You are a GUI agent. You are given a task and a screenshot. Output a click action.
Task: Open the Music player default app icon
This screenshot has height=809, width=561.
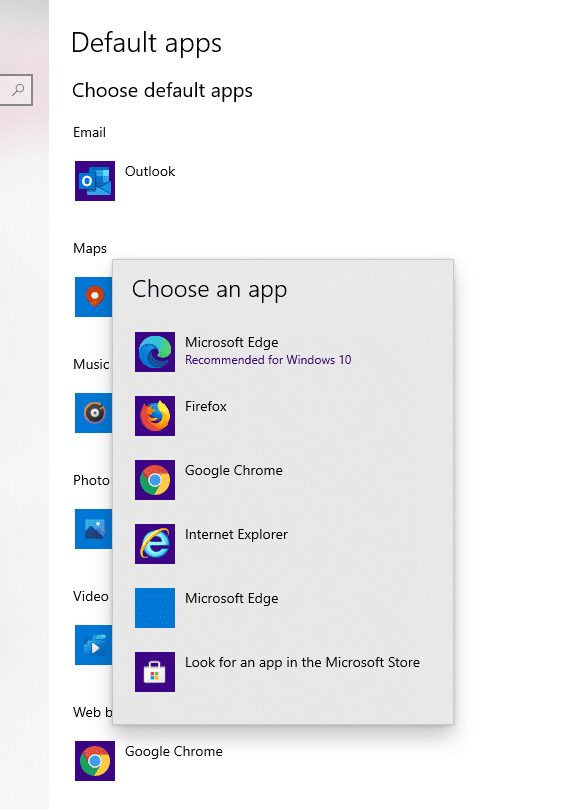point(93,413)
